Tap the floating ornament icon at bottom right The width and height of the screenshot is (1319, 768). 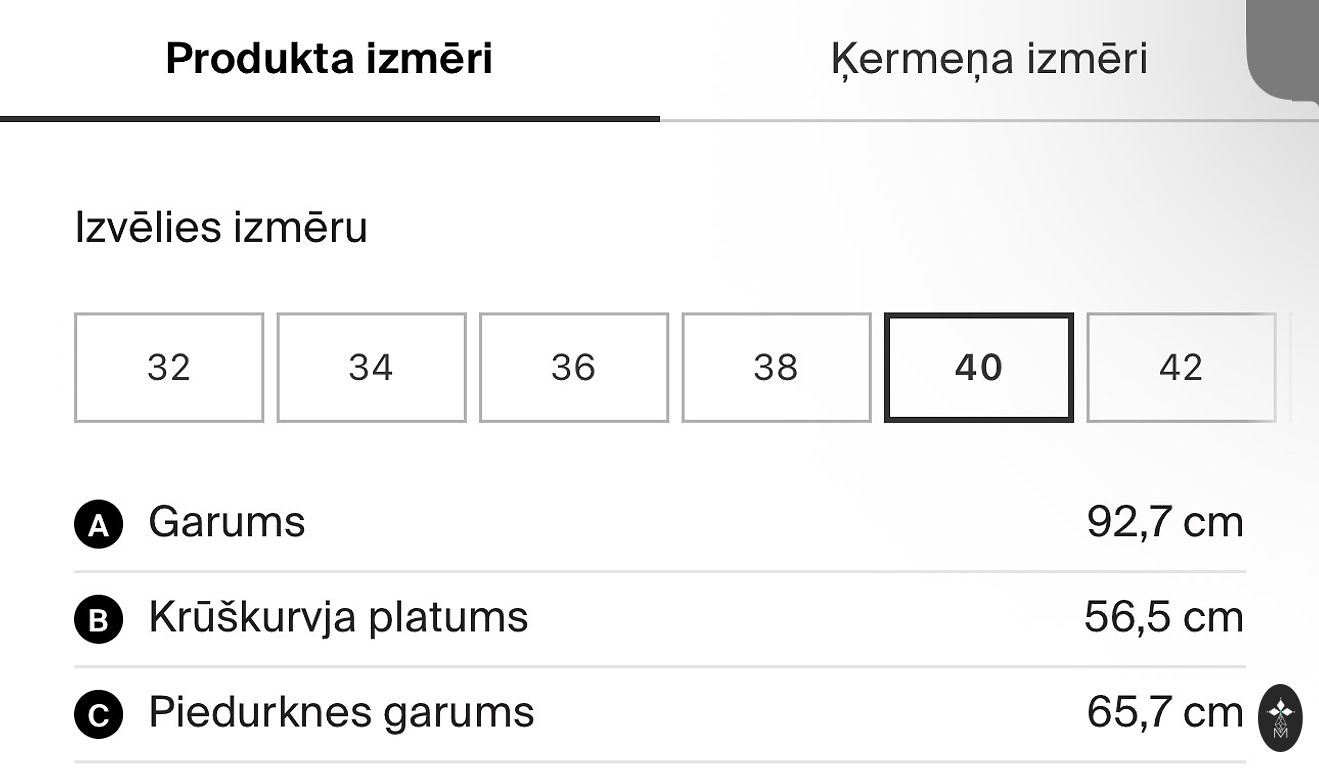1281,717
